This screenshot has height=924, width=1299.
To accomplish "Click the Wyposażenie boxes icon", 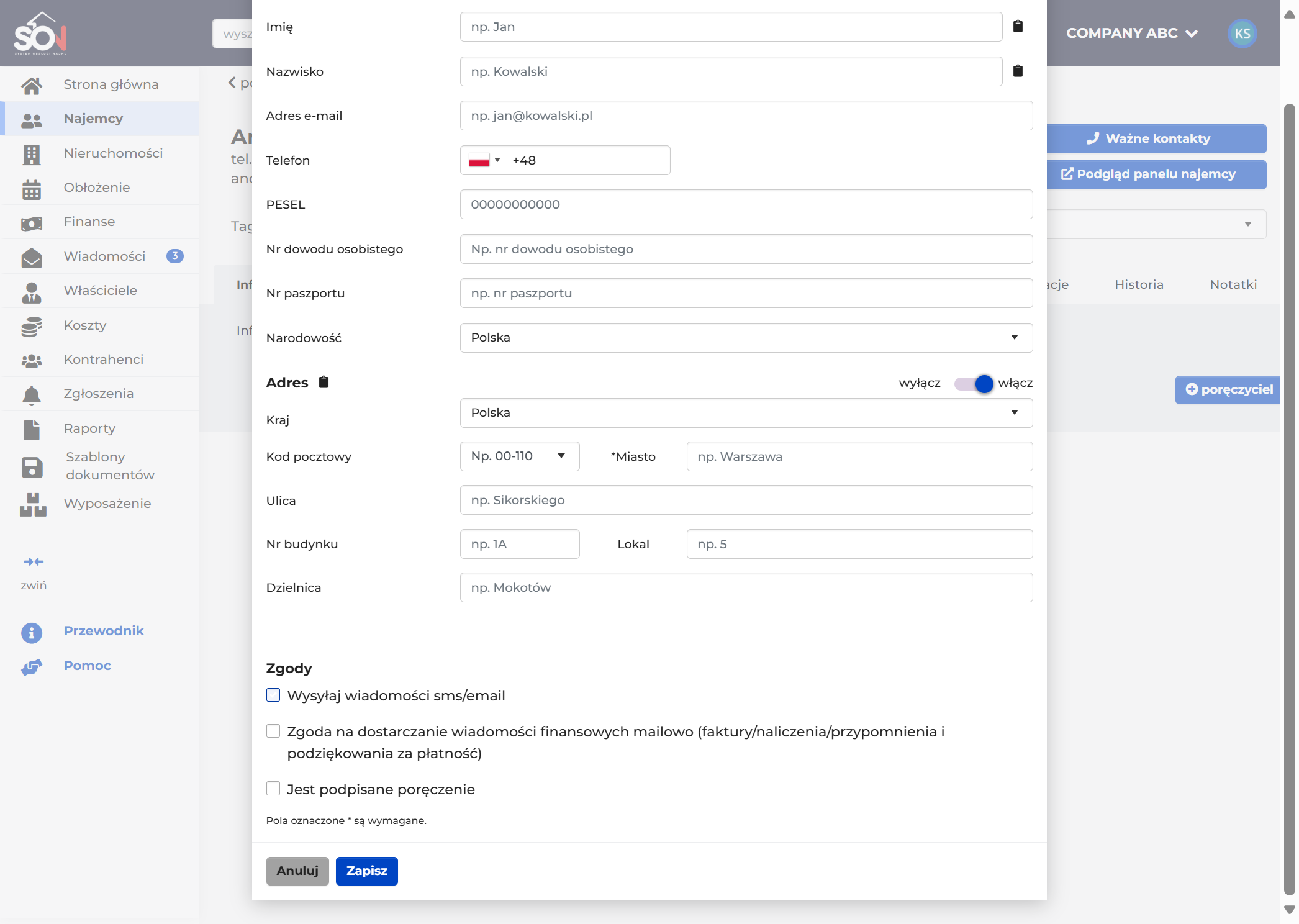I will [33, 504].
